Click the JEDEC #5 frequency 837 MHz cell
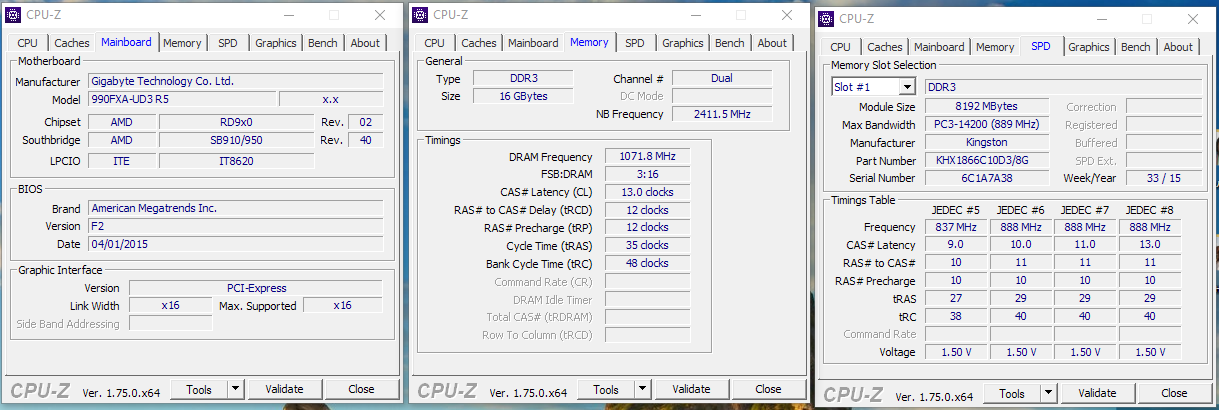 tap(958, 227)
